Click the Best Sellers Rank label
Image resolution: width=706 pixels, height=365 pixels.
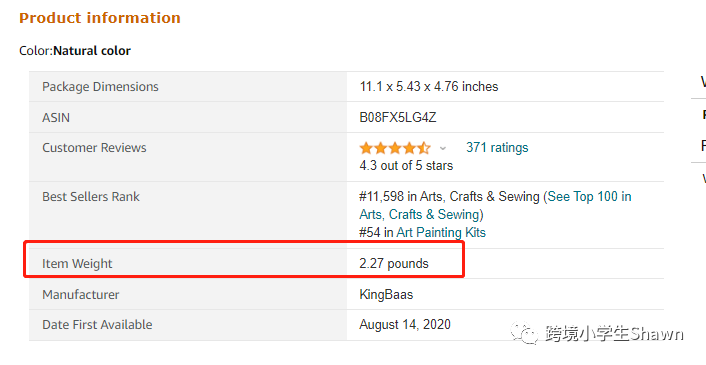(x=91, y=197)
